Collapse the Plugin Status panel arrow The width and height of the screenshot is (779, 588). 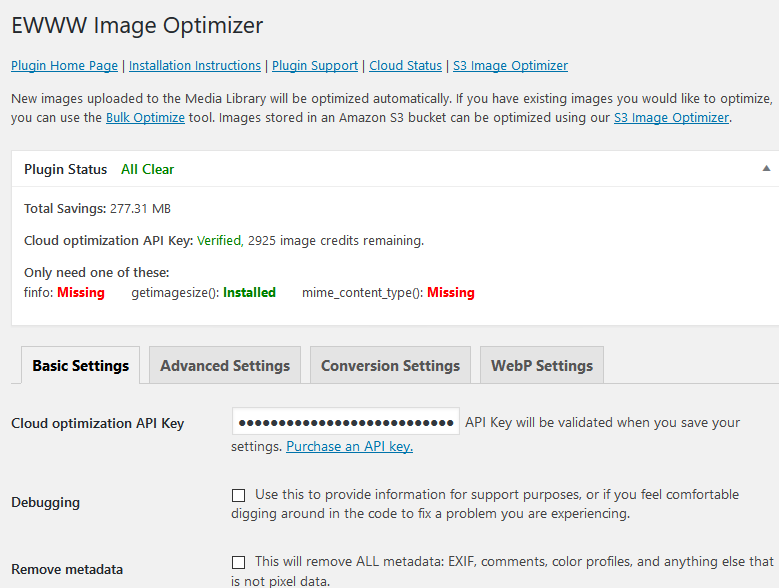(x=766, y=168)
